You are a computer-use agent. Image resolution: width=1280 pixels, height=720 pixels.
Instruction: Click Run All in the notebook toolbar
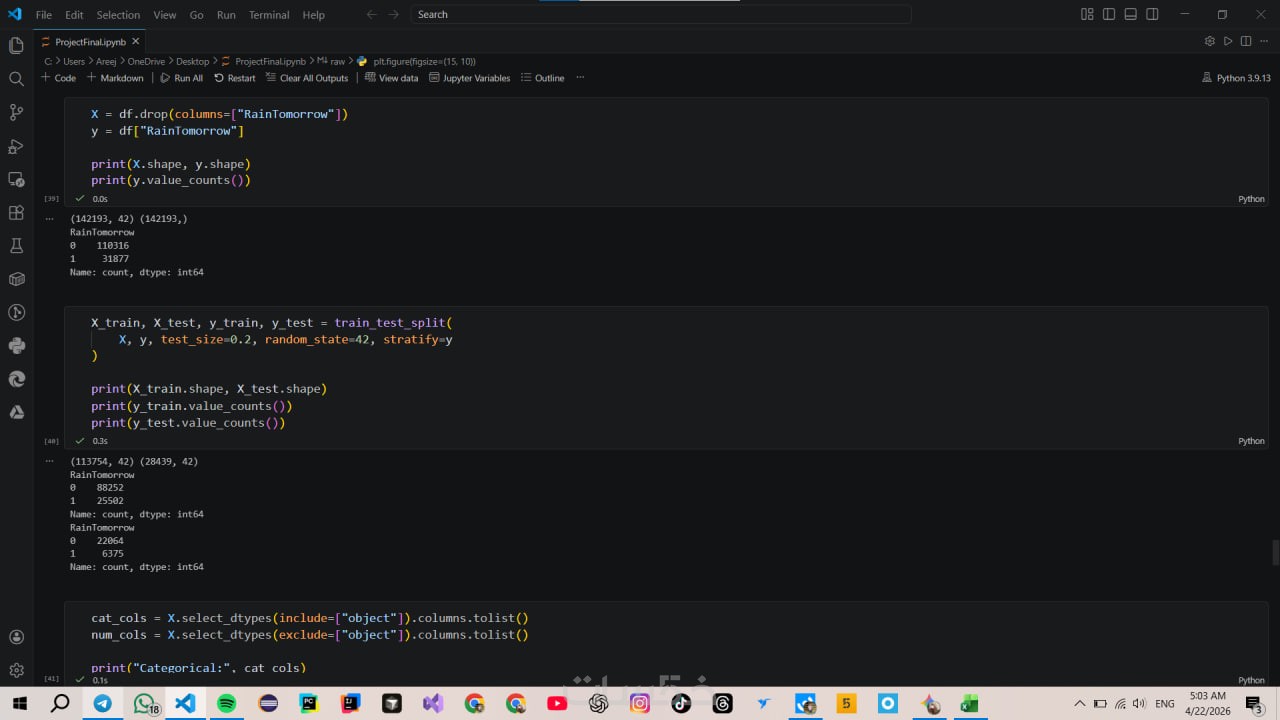[181, 78]
